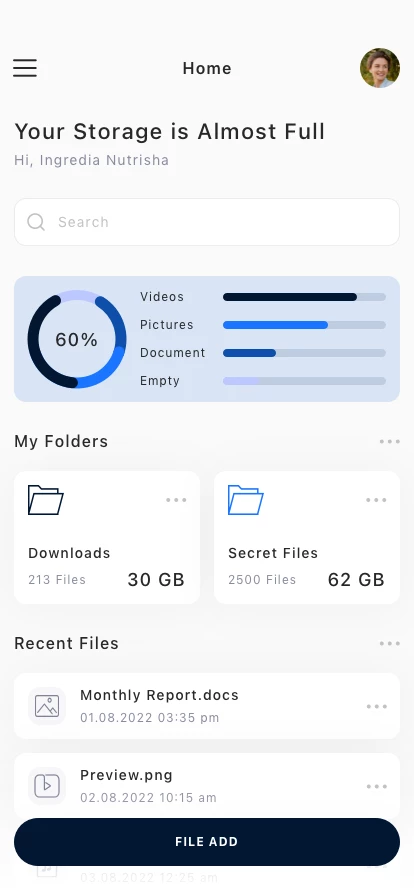This screenshot has width=414, height=896.
Task: Open Monthly Report.docs file
Action: [x=207, y=706]
